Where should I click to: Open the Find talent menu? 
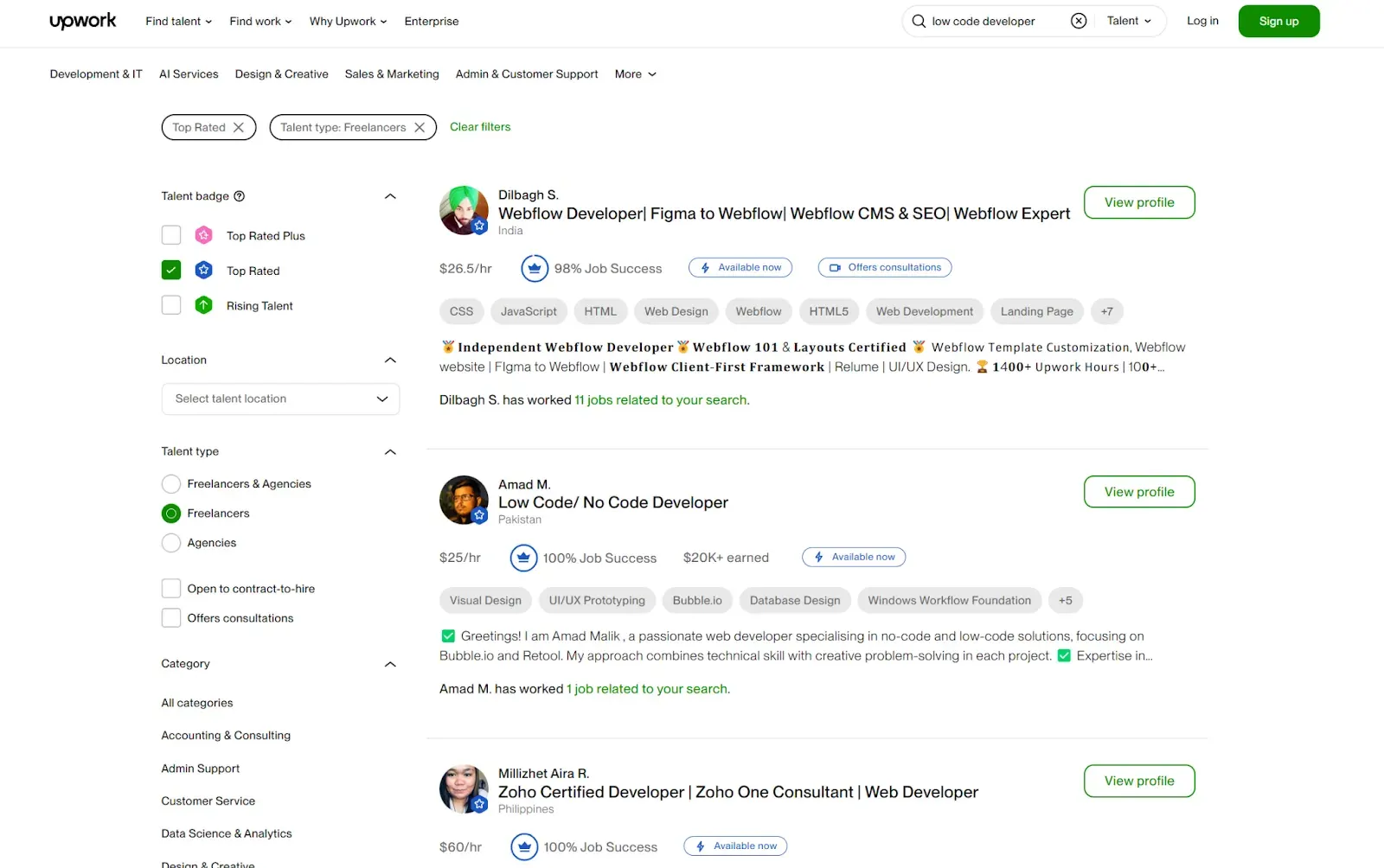(178, 22)
